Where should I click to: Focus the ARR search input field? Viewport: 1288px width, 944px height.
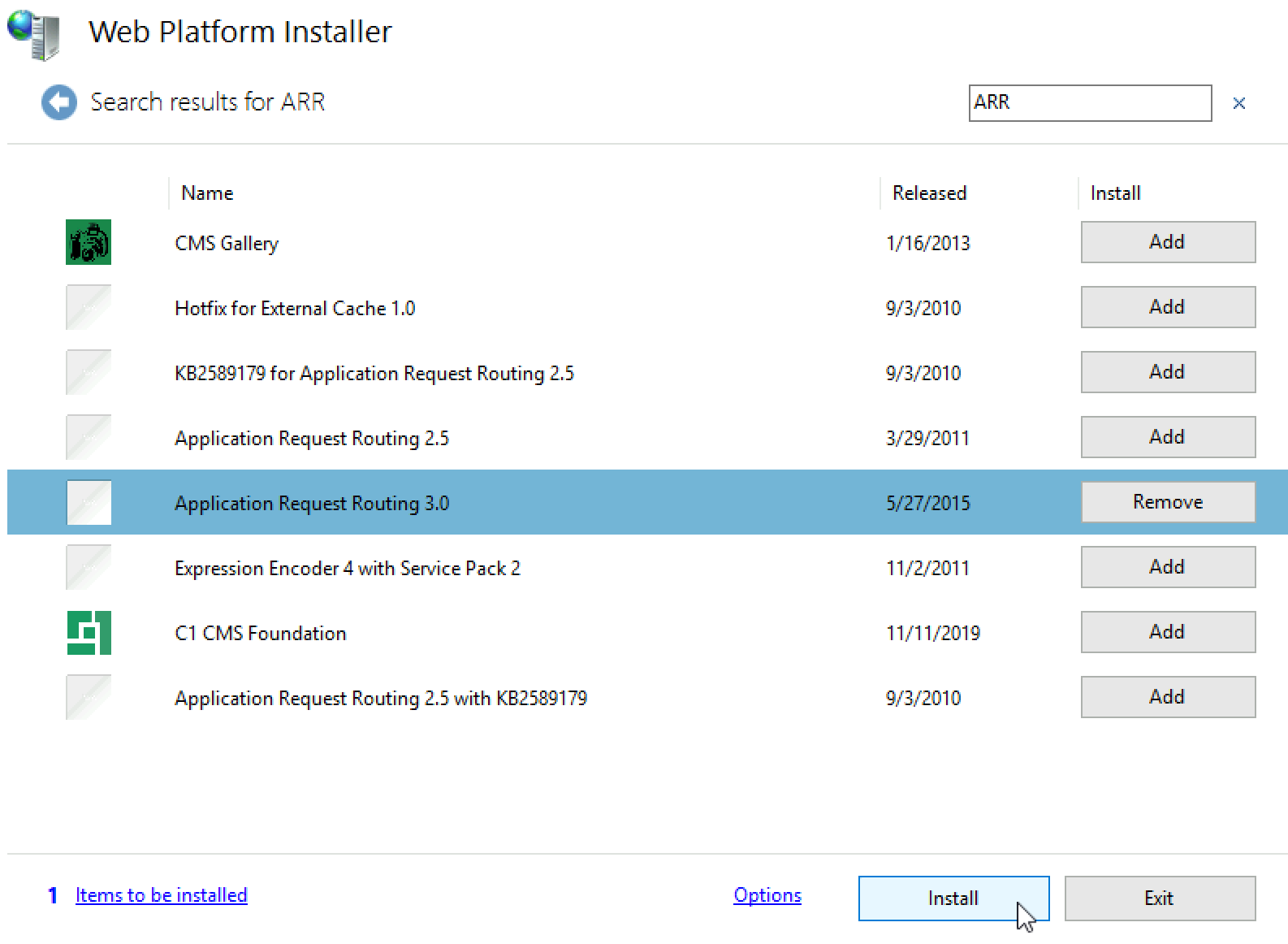[1090, 103]
